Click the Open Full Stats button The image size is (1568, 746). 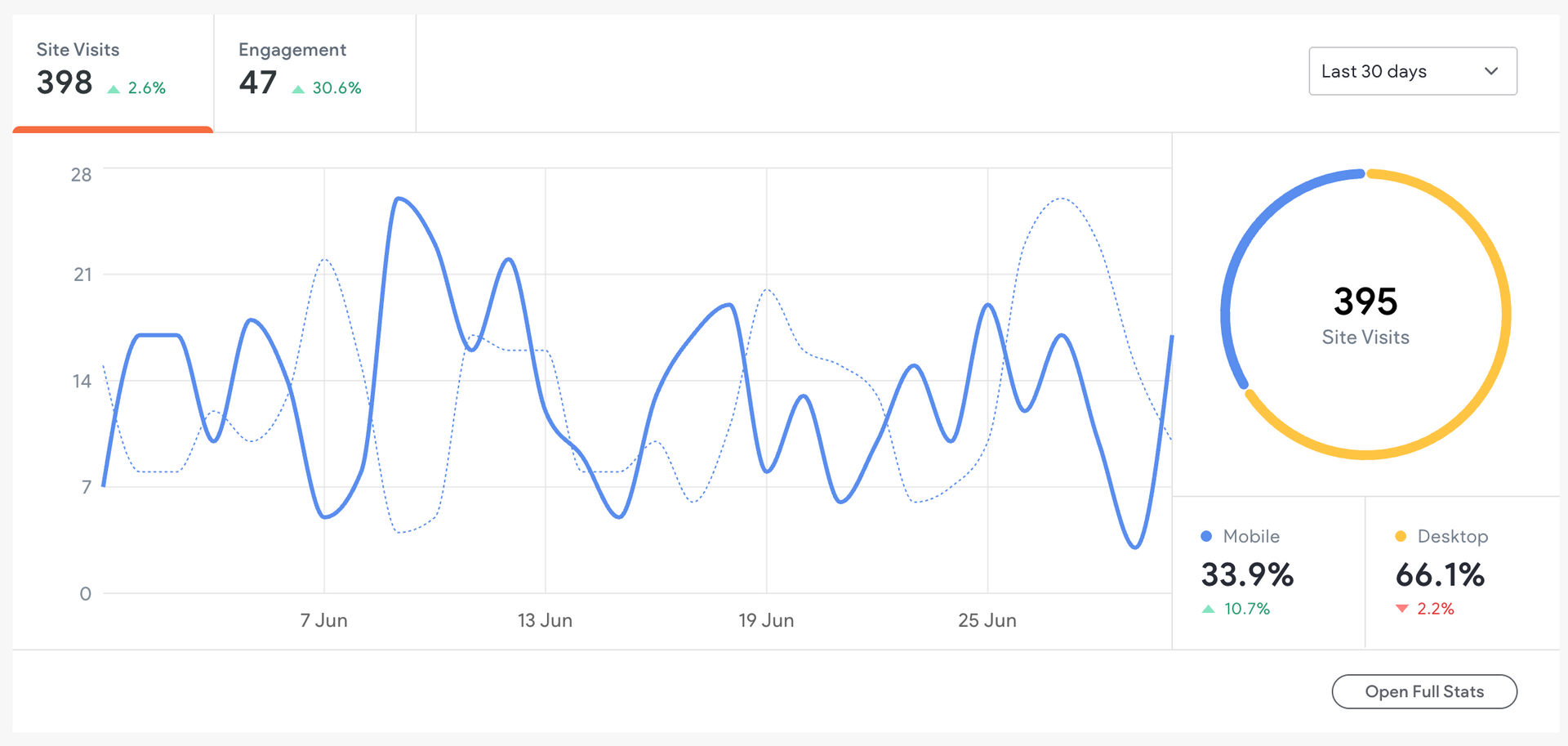point(1424,691)
